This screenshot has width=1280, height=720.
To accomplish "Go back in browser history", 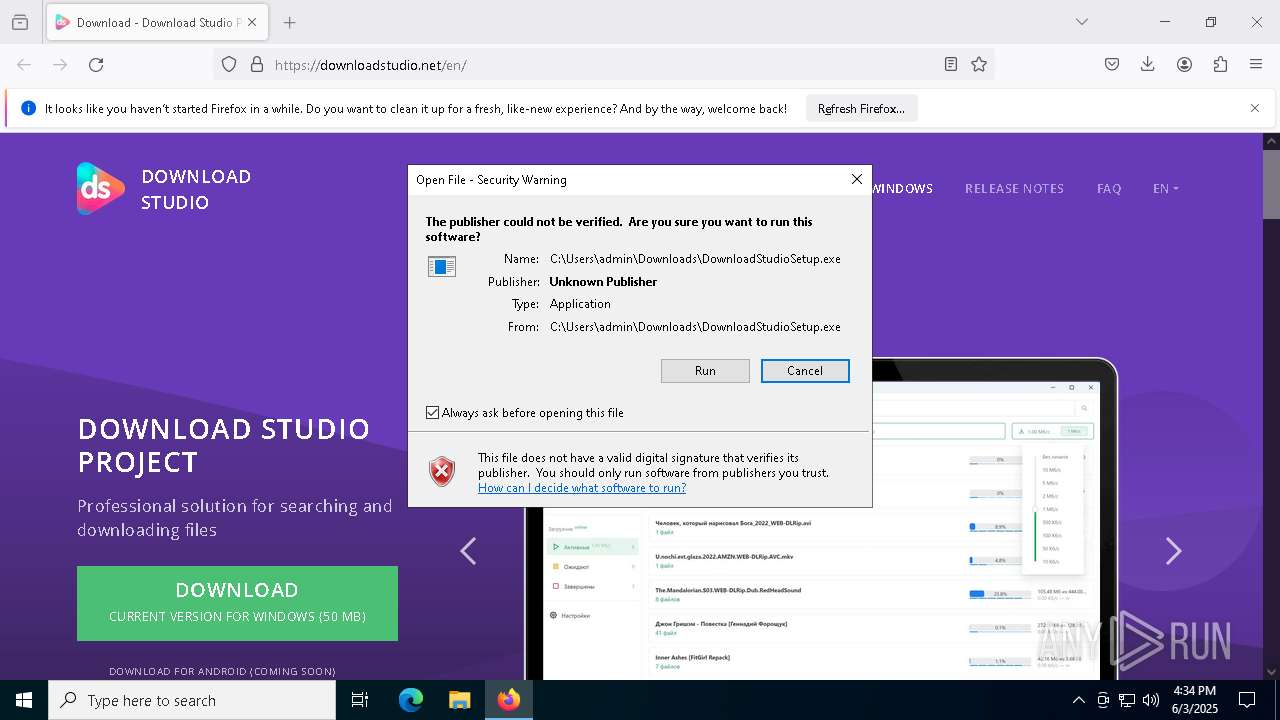I will coord(24,64).
